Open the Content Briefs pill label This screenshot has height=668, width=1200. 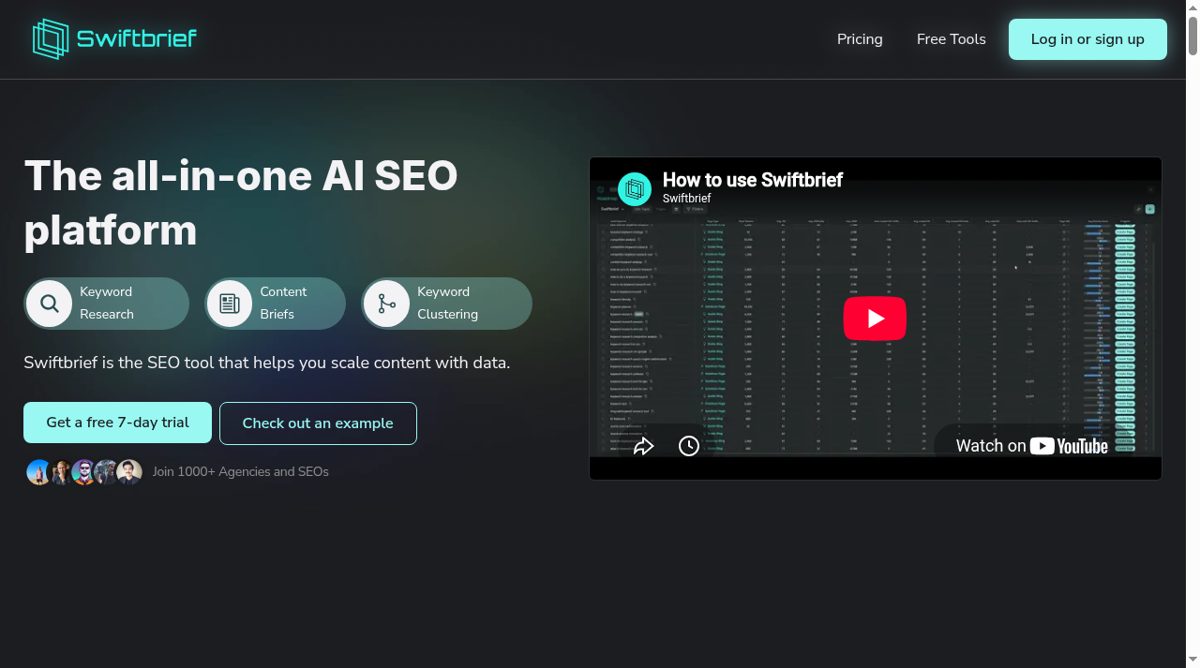283,303
